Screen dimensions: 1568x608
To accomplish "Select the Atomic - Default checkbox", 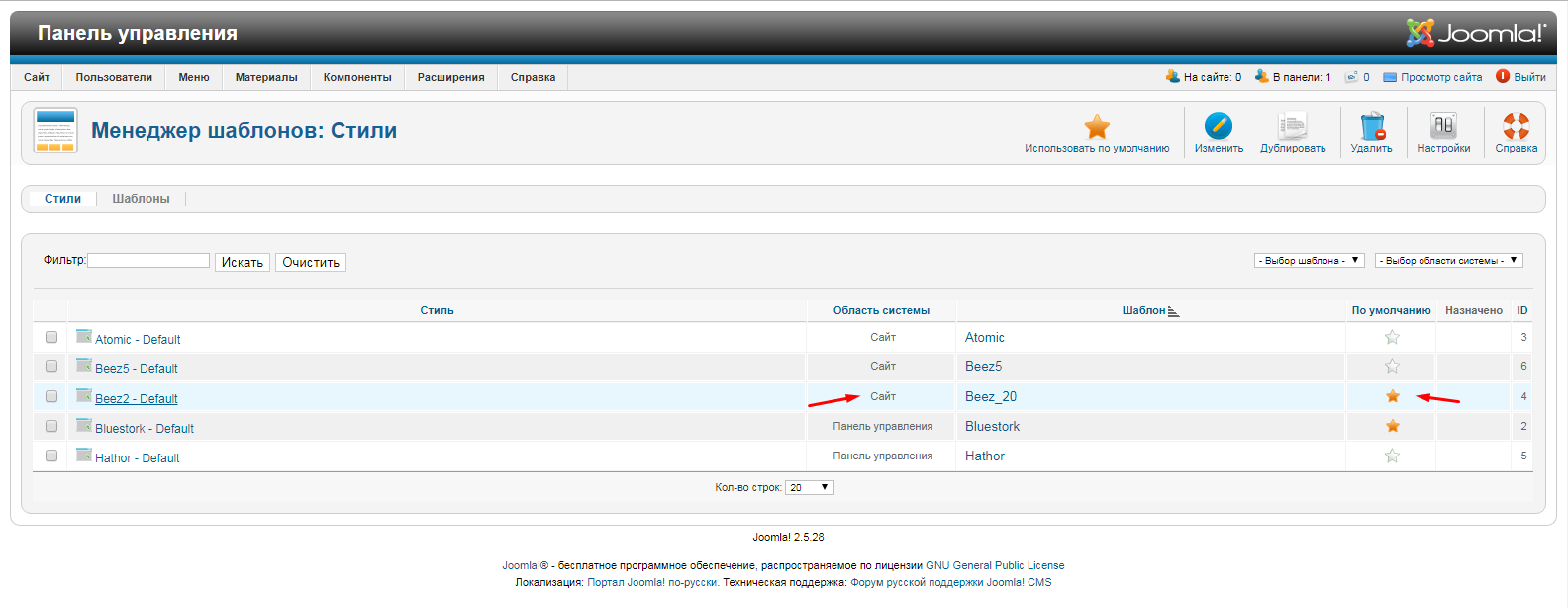I will (x=51, y=338).
